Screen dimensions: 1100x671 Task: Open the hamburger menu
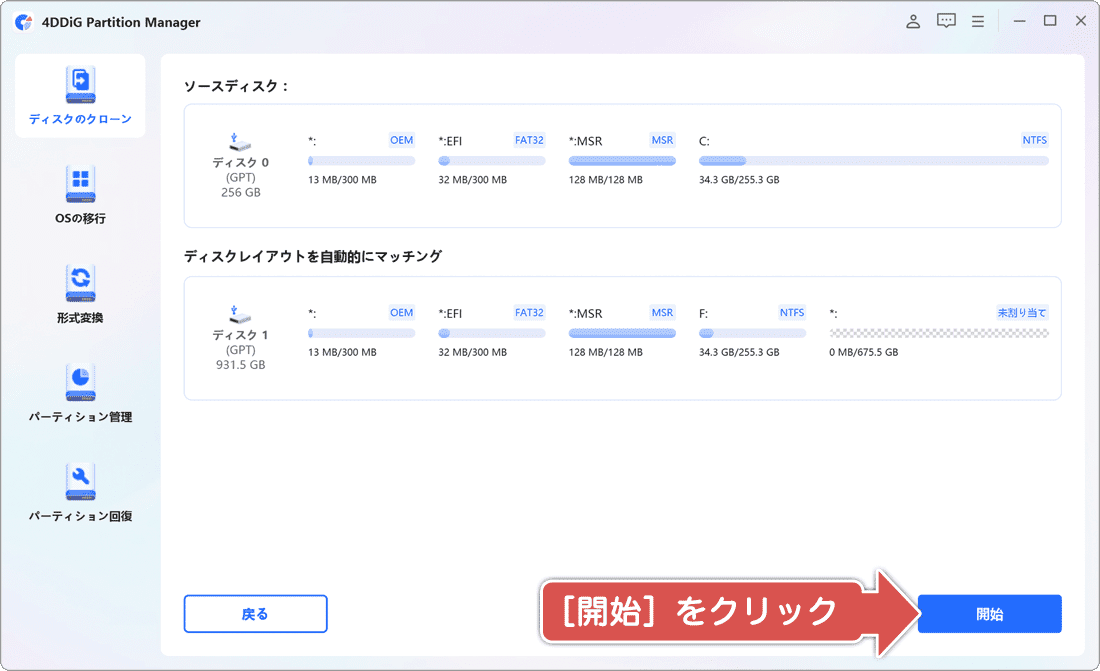click(977, 20)
